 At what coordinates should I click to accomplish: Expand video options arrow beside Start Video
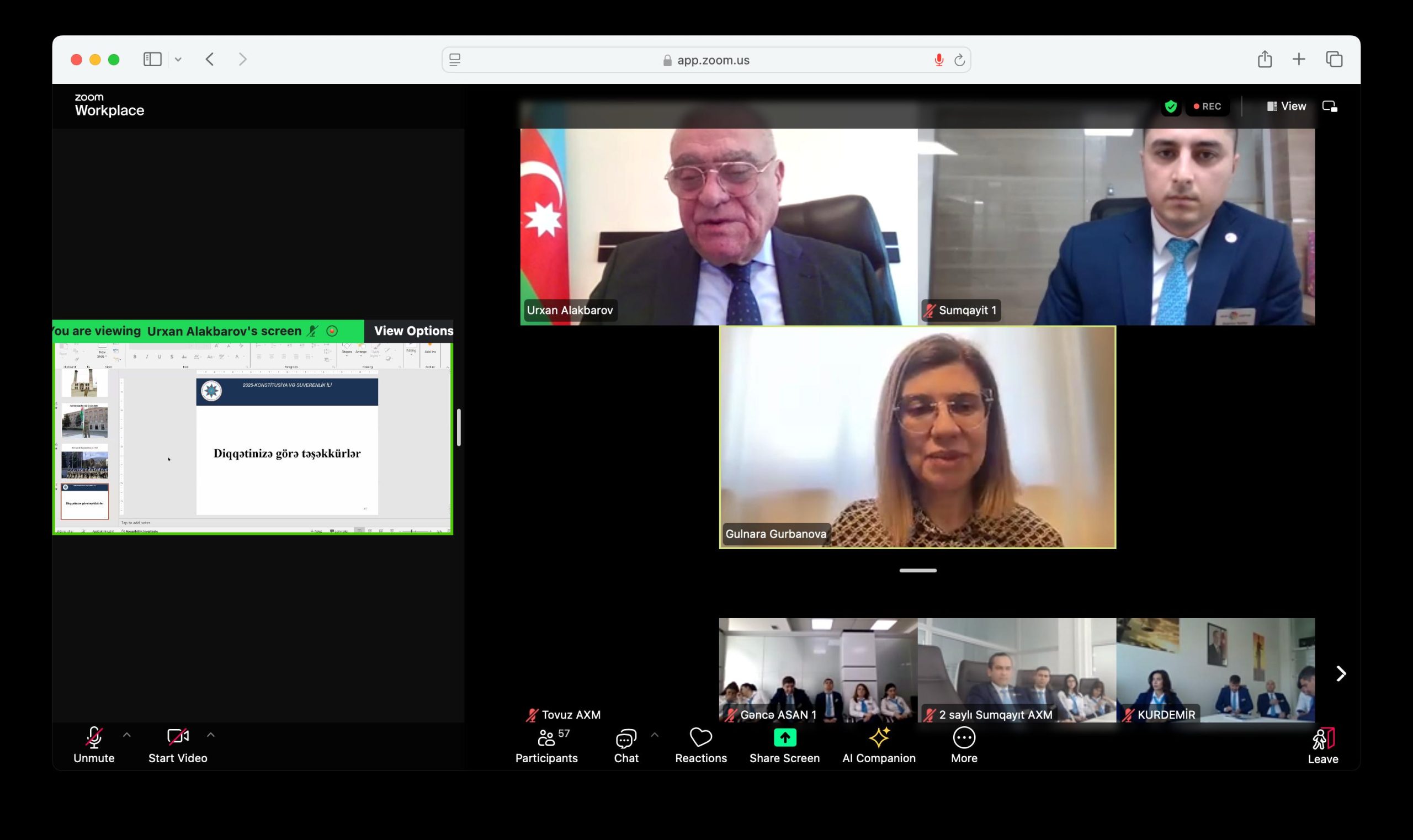pyautogui.click(x=211, y=735)
